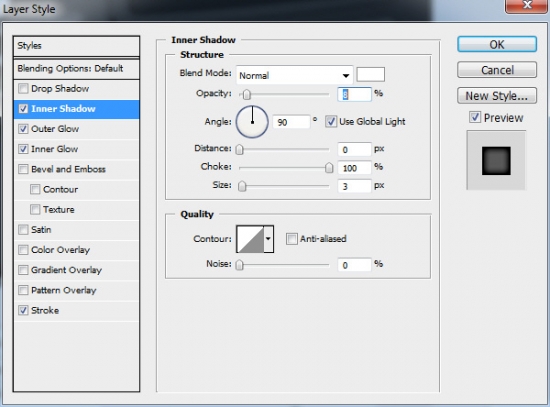Select the Gradient Overlay style entry
Image resolution: width=550 pixels, height=407 pixels.
(66, 270)
